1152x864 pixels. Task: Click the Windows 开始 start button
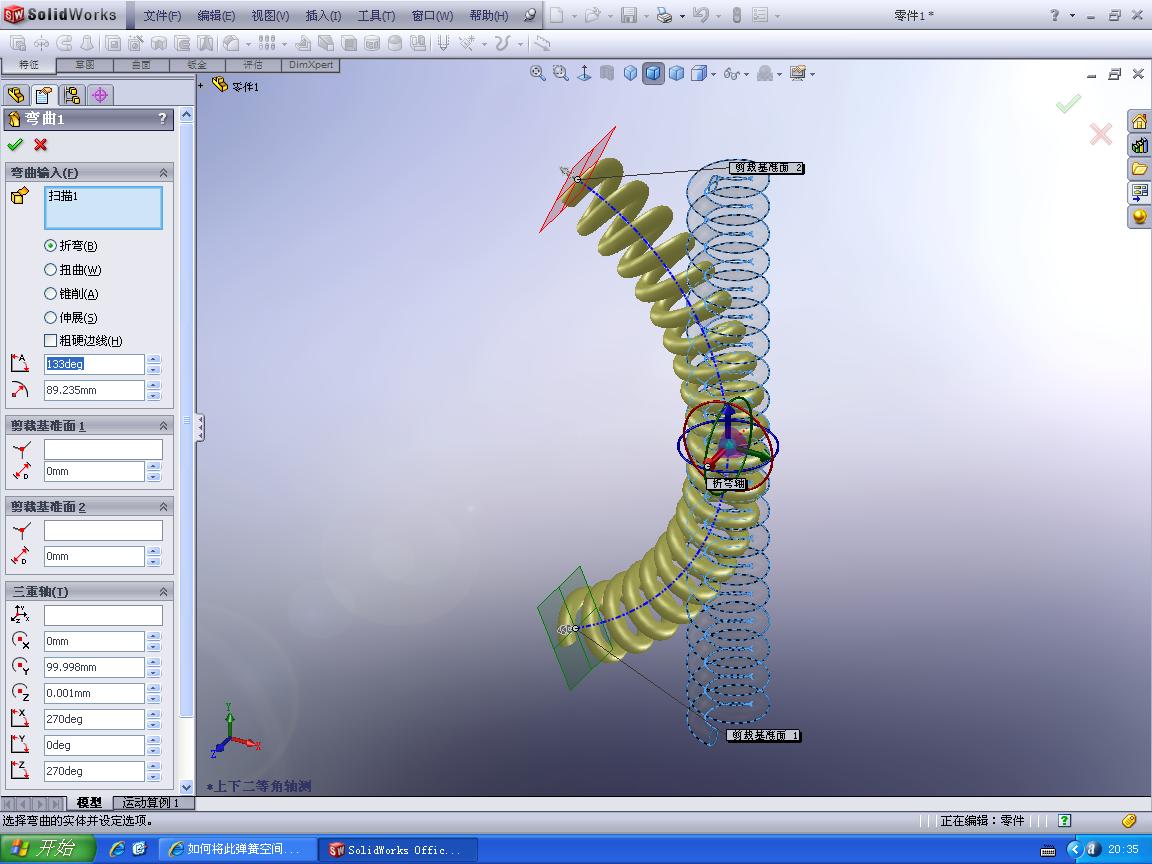(48, 849)
